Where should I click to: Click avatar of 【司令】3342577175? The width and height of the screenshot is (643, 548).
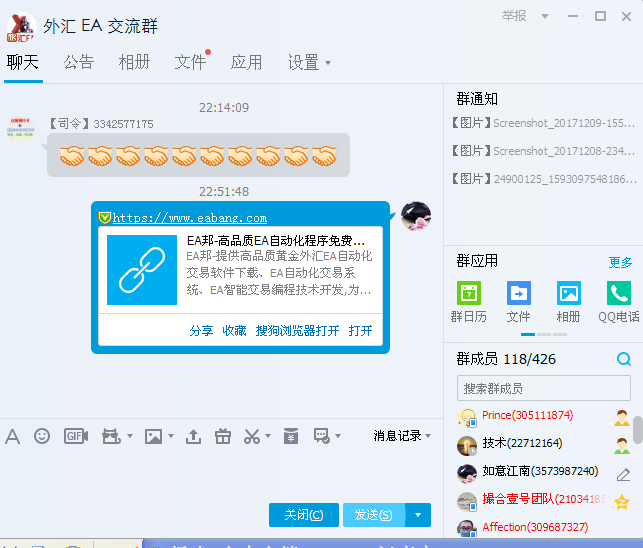[x=21, y=130]
